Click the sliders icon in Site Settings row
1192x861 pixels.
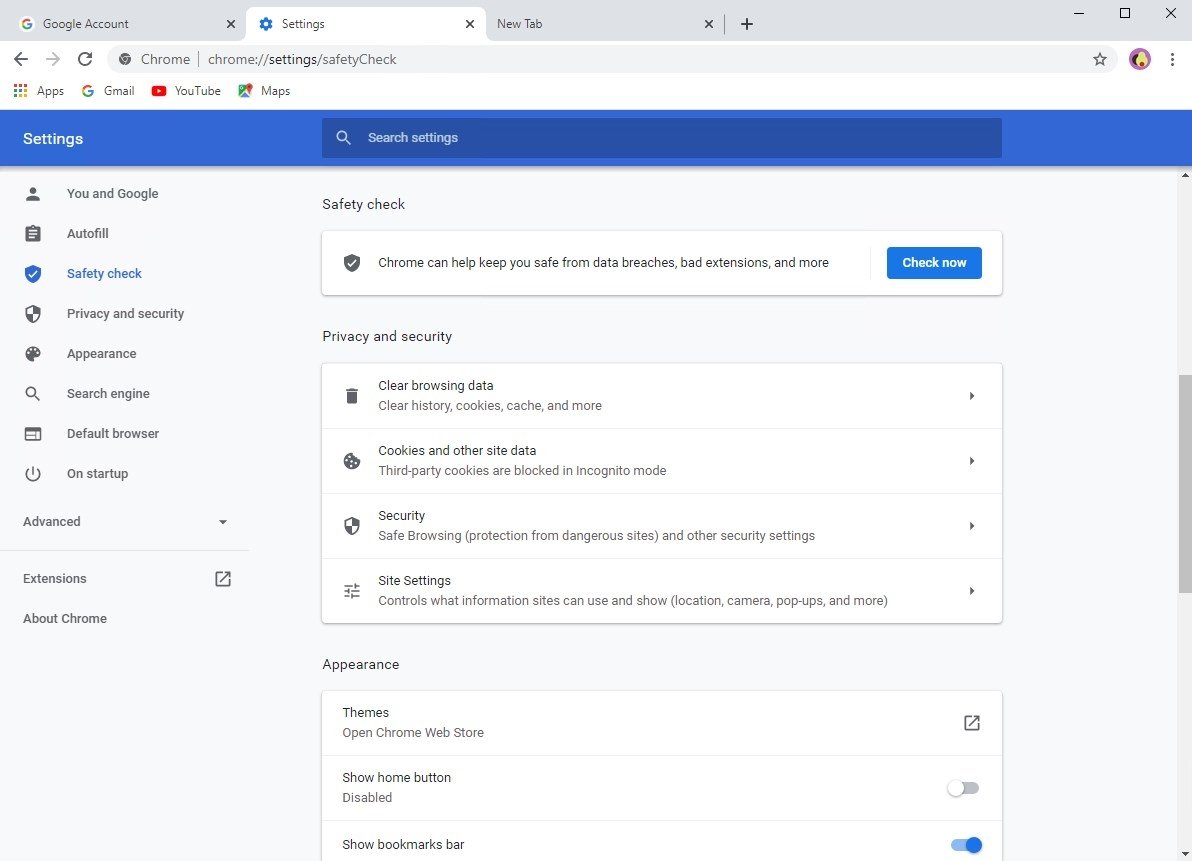click(352, 590)
